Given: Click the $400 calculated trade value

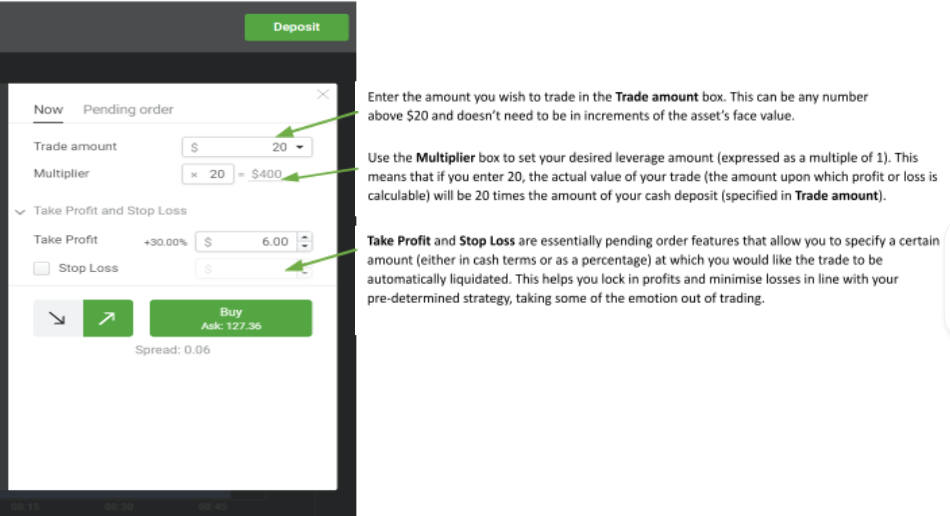Looking at the screenshot, I should [x=266, y=174].
